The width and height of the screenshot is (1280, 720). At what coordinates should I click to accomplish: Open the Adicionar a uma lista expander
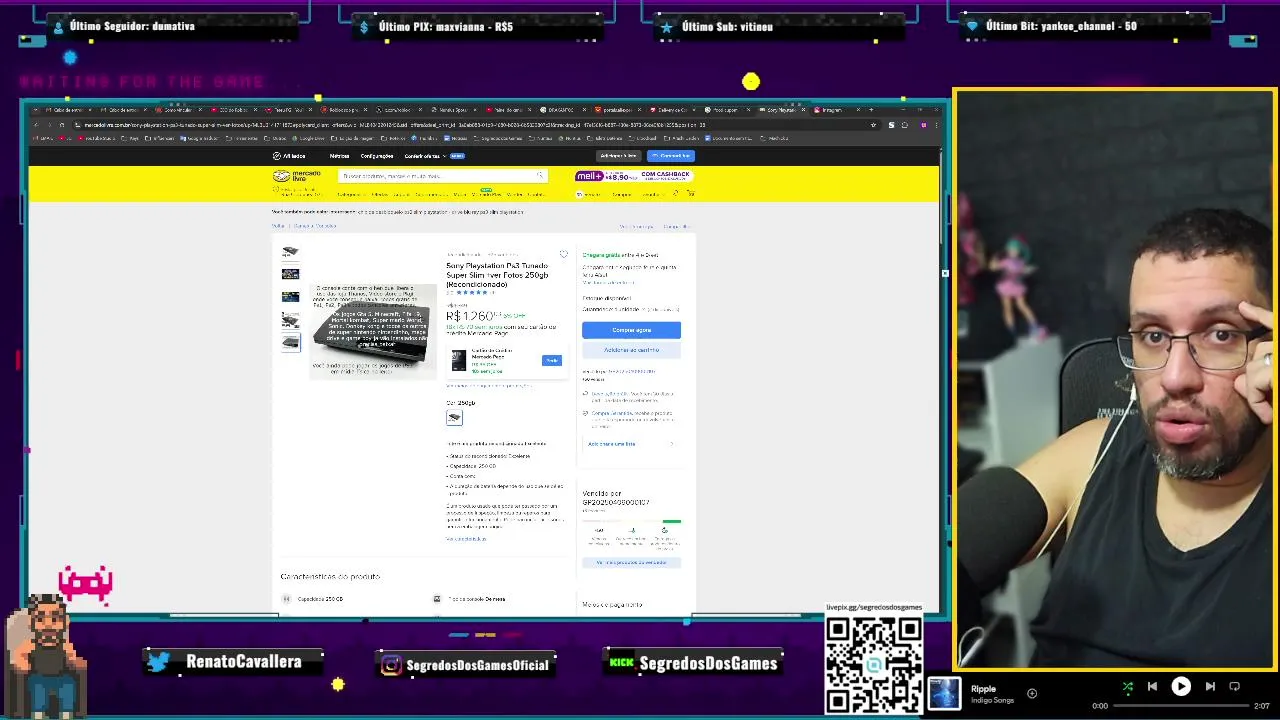631,444
